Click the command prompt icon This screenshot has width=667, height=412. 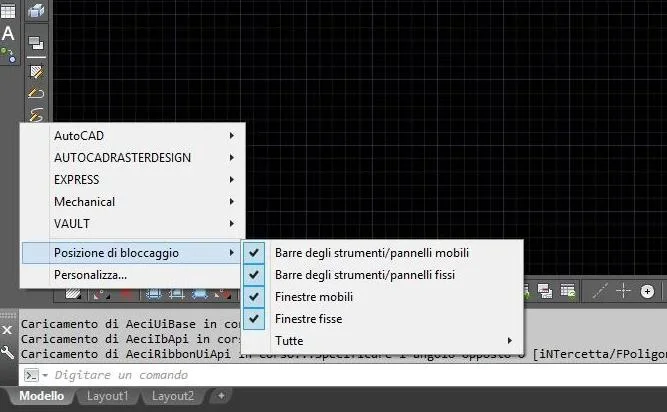31,375
